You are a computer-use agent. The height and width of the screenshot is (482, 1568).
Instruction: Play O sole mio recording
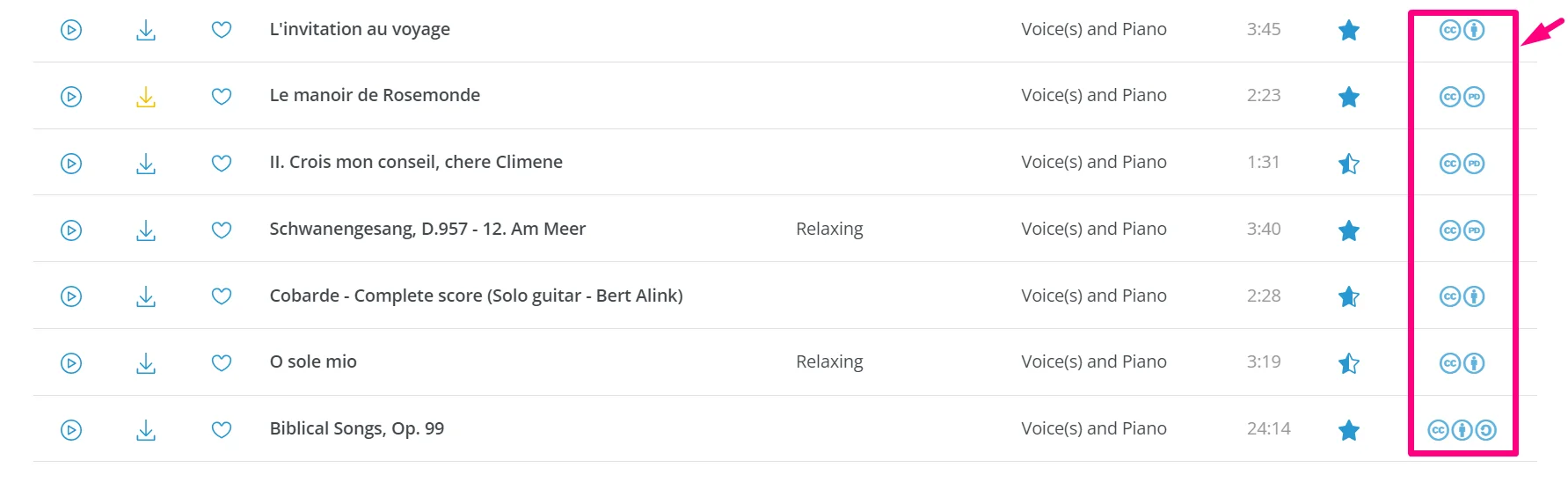[71, 363]
